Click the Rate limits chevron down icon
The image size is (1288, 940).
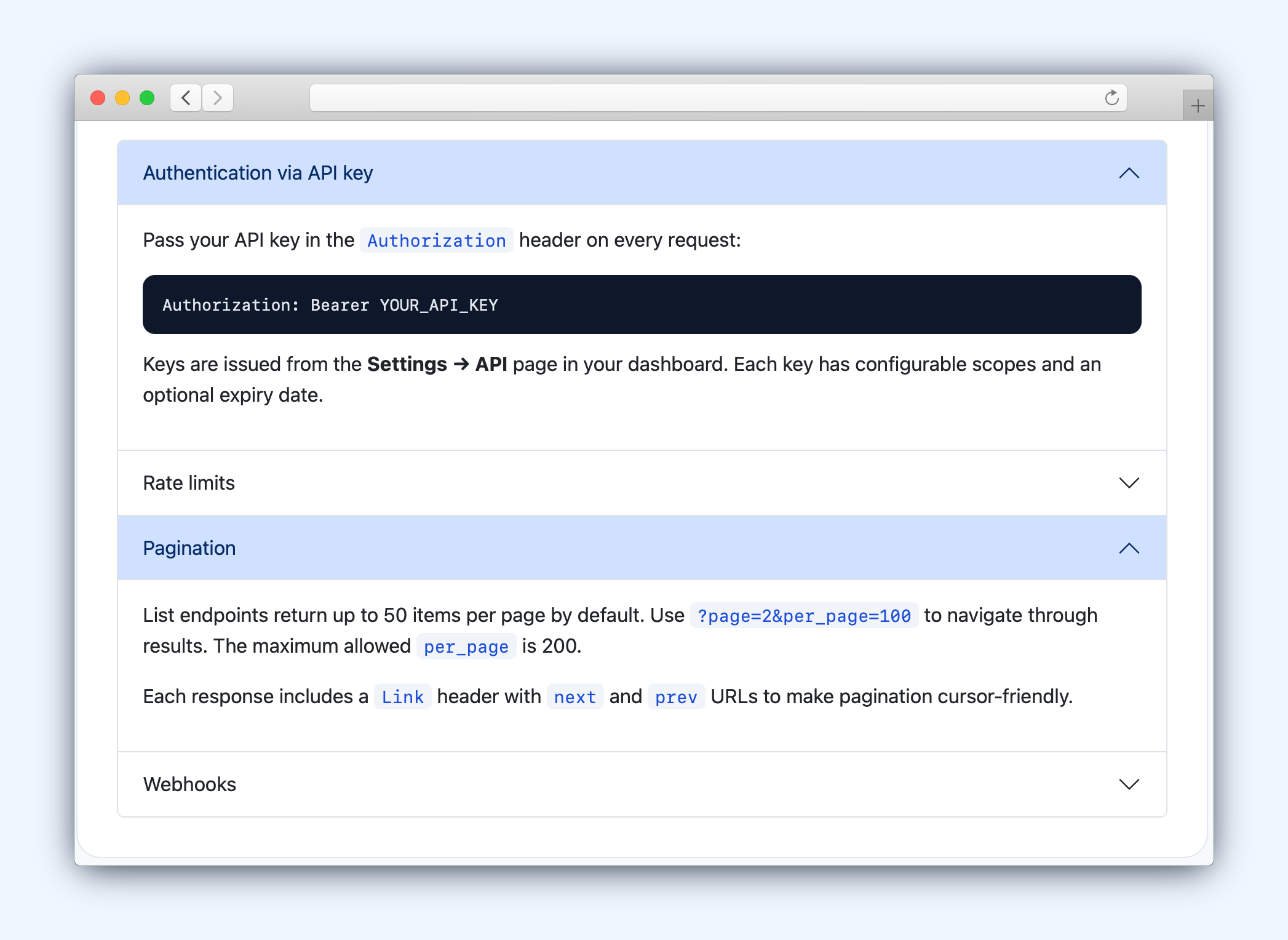click(1129, 483)
